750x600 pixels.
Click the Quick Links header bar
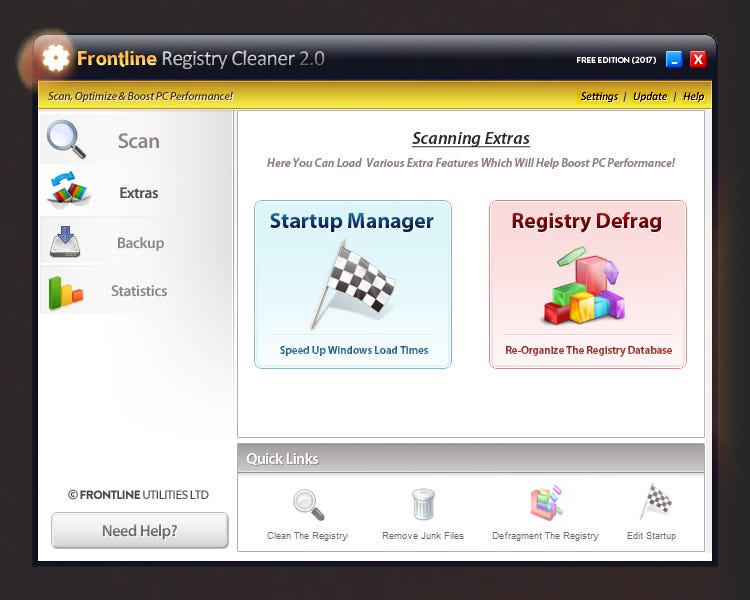click(x=471, y=458)
